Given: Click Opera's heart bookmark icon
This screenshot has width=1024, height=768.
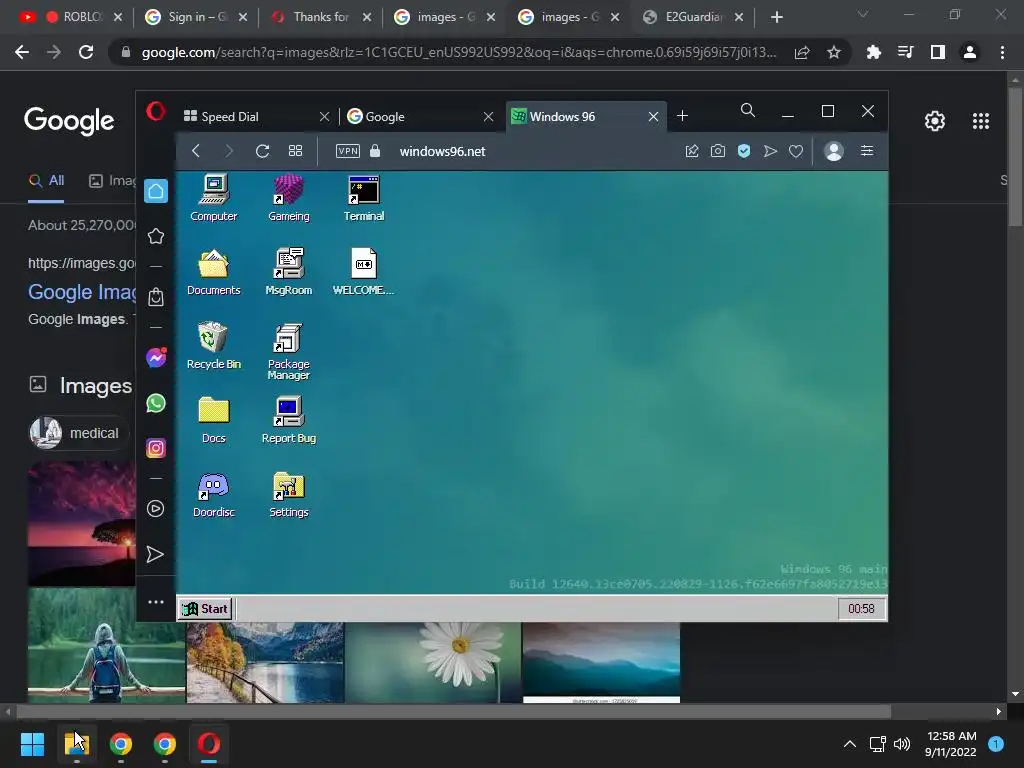Looking at the screenshot, I should [795, 151].
